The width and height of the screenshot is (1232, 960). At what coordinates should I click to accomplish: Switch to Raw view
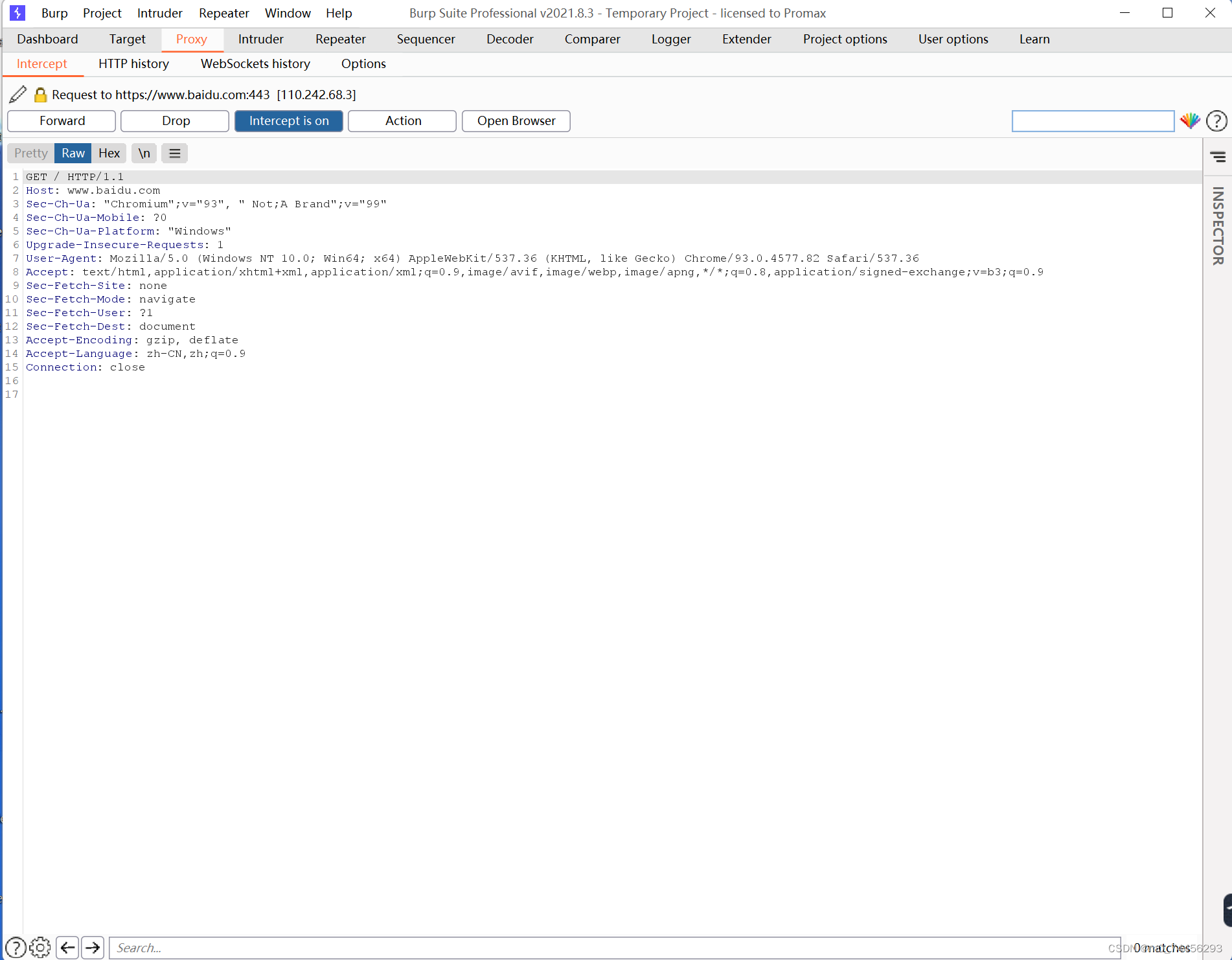tap(73, 154)
